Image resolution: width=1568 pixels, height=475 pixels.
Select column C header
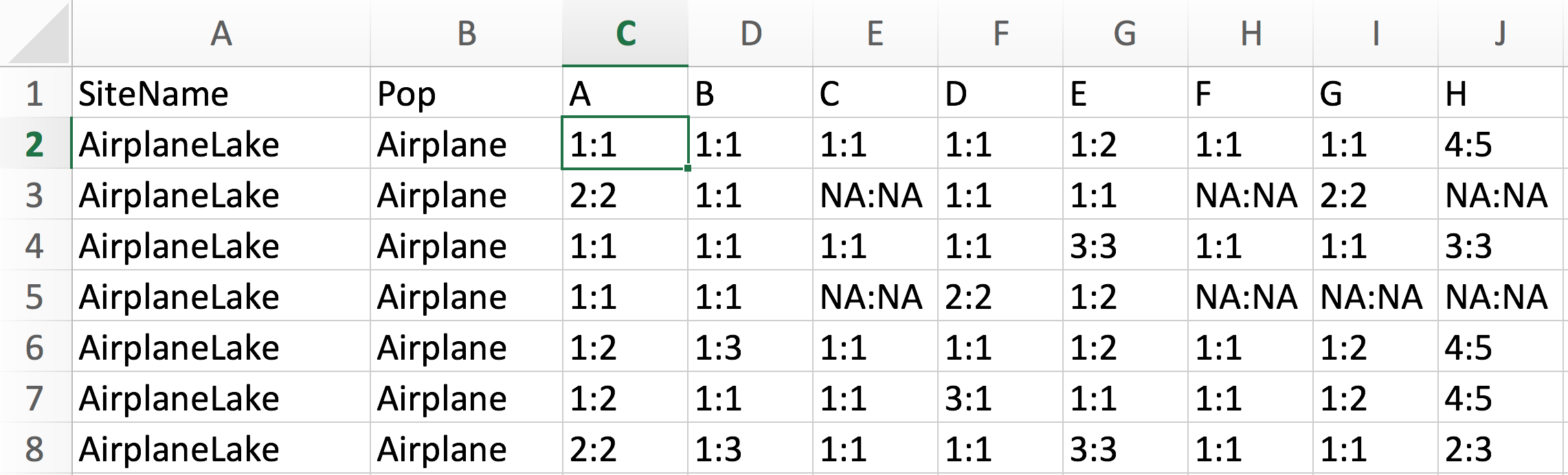pyautogui.click(x=625, y=33)
